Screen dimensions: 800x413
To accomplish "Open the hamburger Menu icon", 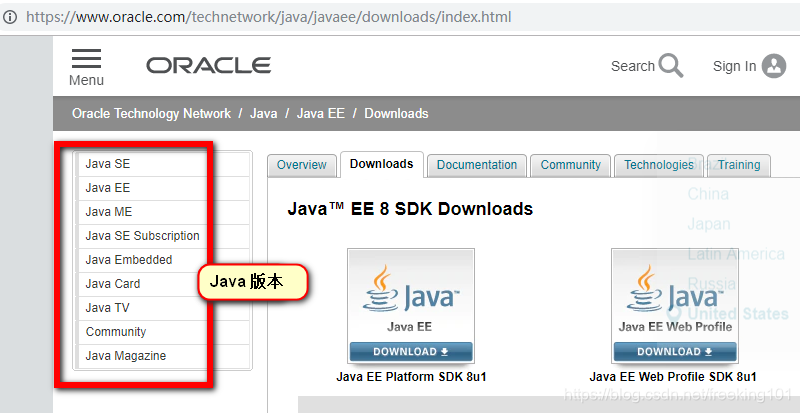I will coord(86,59).
